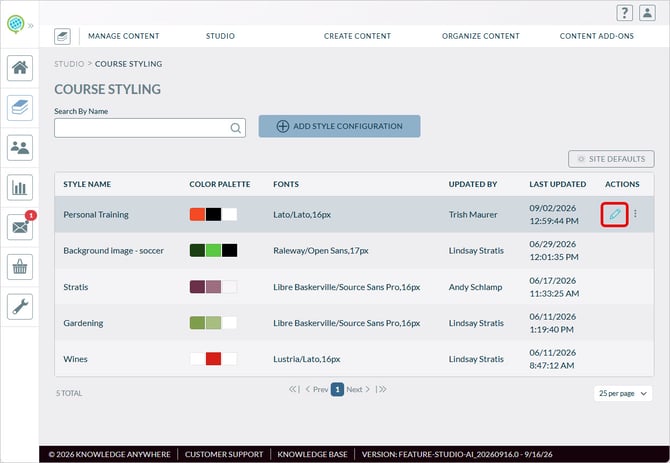Screen dimensions: 670x463
Task: Open the wrench tools sidebar icon
Action: pos(20,307)
